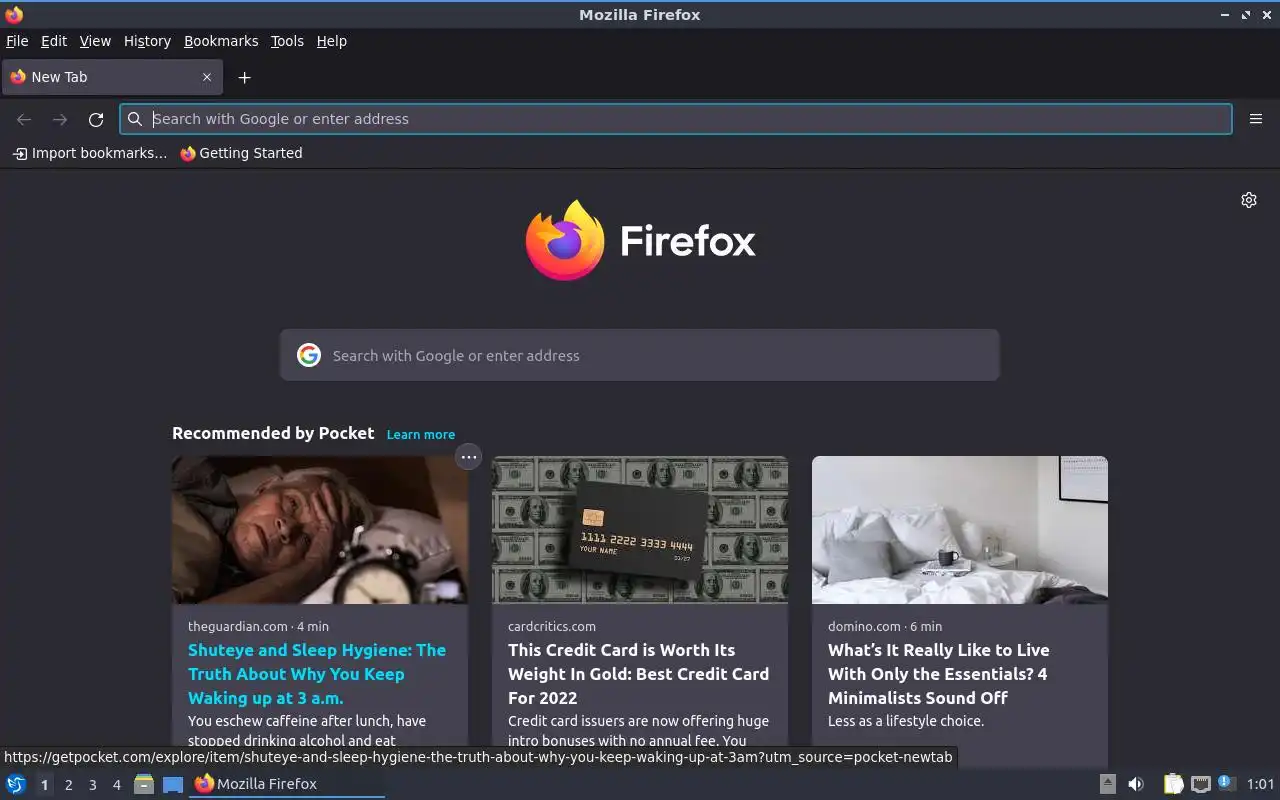Click search magnifier icon in address bar

[x=135, y=119]
